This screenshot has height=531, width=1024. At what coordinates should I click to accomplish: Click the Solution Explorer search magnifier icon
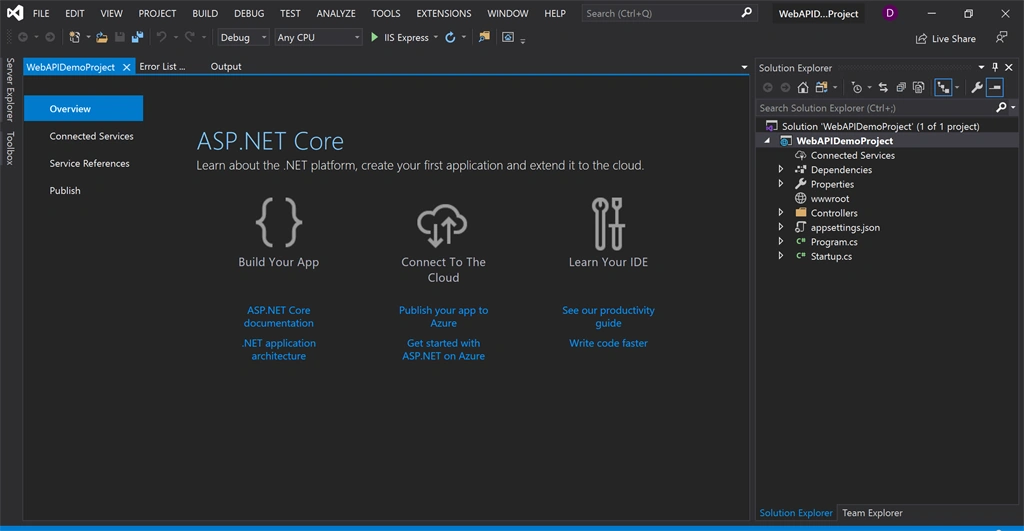point(1001,108)
